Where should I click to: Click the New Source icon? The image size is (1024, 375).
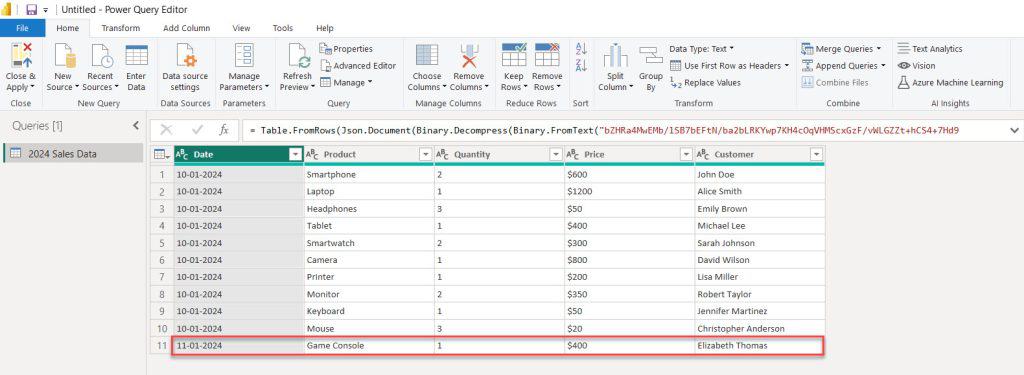point(64,56)
